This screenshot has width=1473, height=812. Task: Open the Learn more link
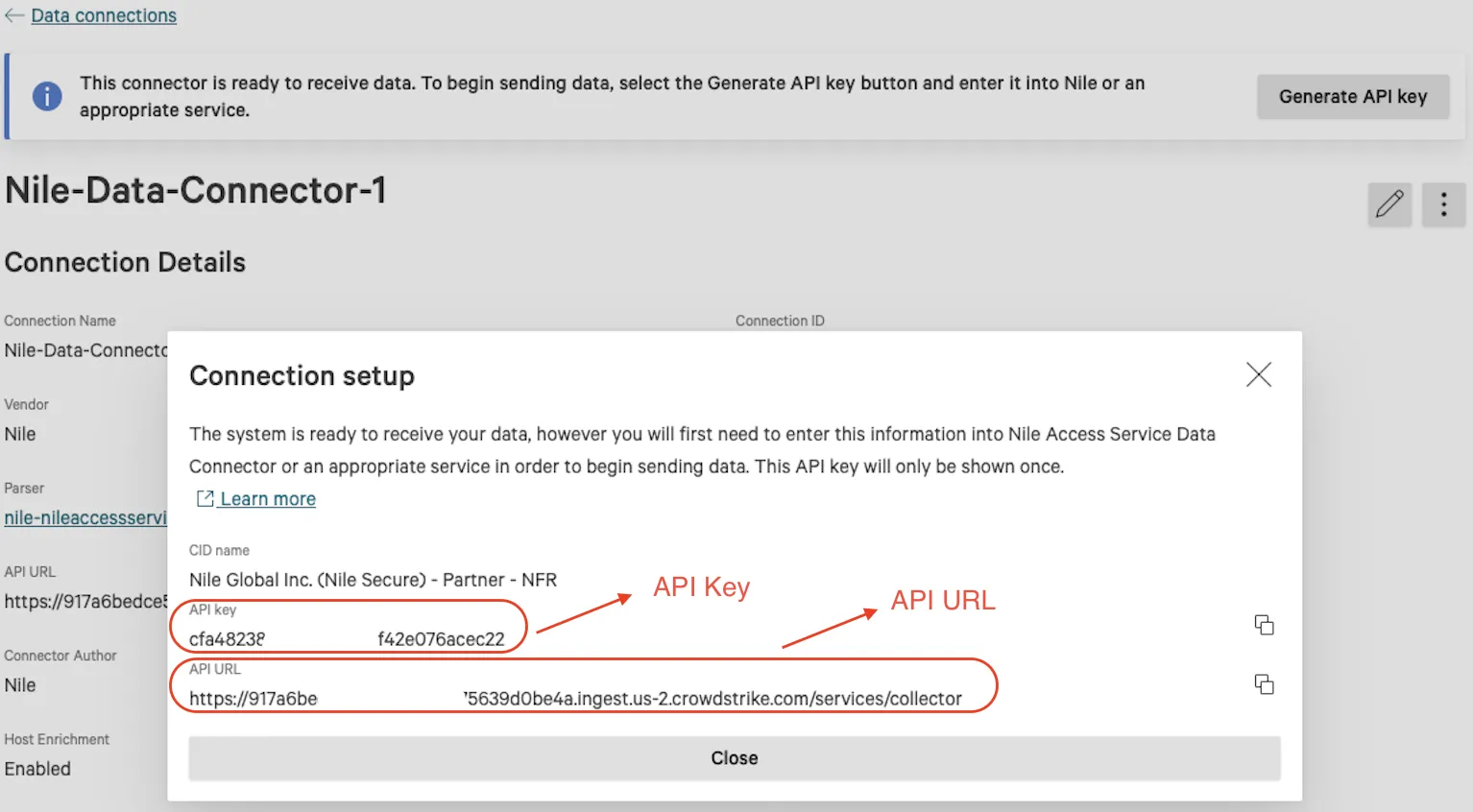pyautogui.click(x=268, y=499)
